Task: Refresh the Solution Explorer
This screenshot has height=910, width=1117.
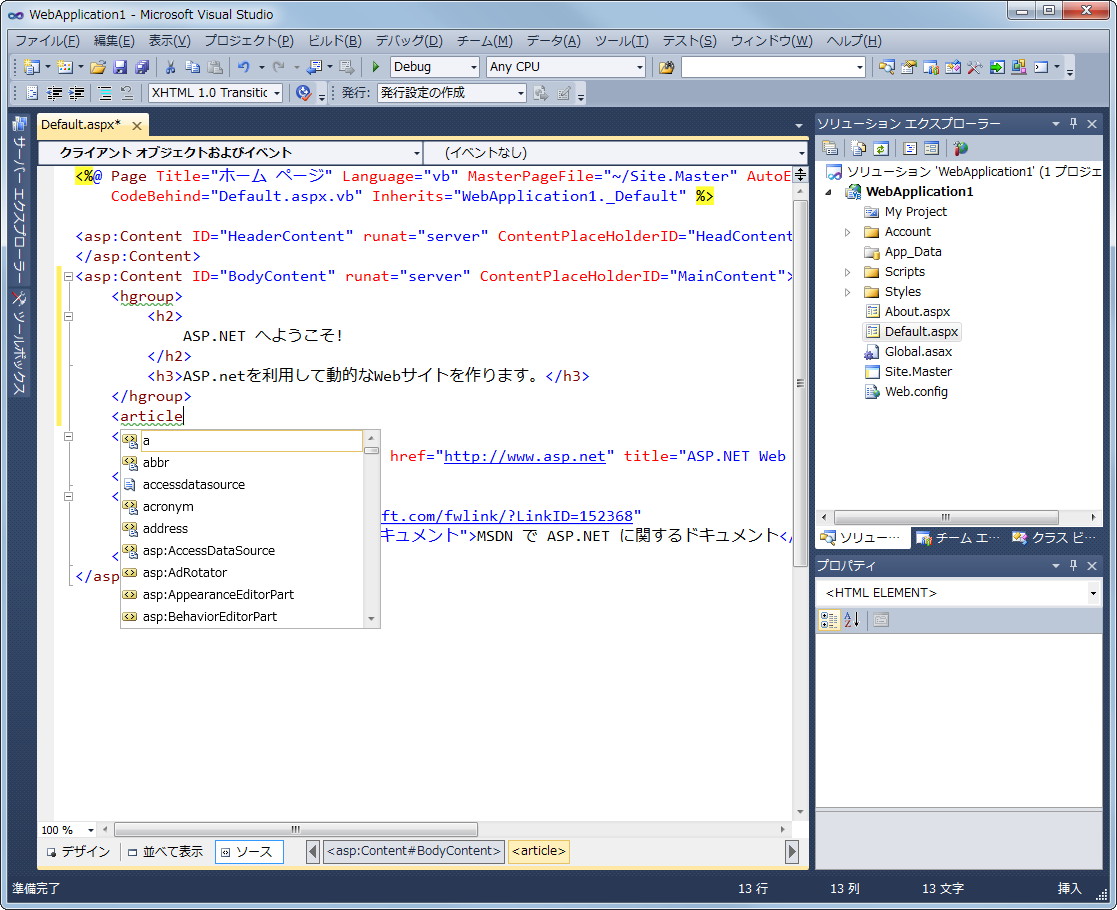Action: (880, 146)
